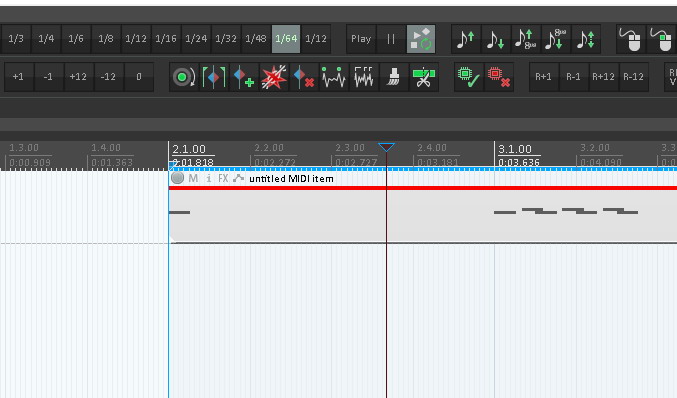Set grid to 1/24
This screenshot has height=398, width=677.
point(196,39)
